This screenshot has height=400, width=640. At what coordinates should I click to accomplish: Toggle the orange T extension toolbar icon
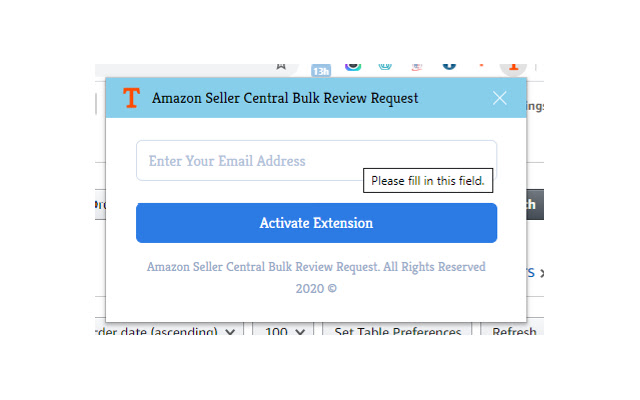coord(513,65)
